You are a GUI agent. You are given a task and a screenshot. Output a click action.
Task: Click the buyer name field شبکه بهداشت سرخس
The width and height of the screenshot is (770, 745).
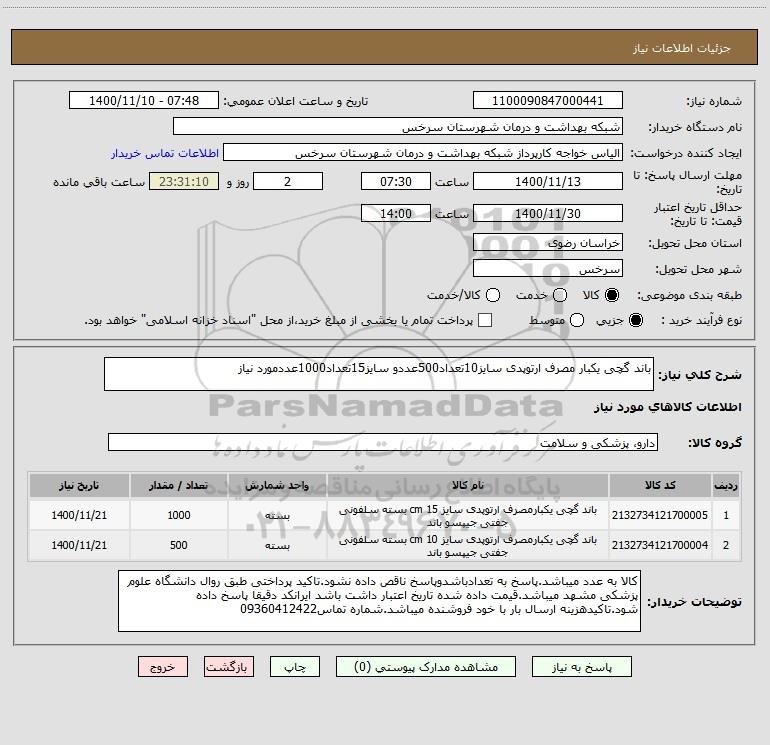tap(398, 126)
